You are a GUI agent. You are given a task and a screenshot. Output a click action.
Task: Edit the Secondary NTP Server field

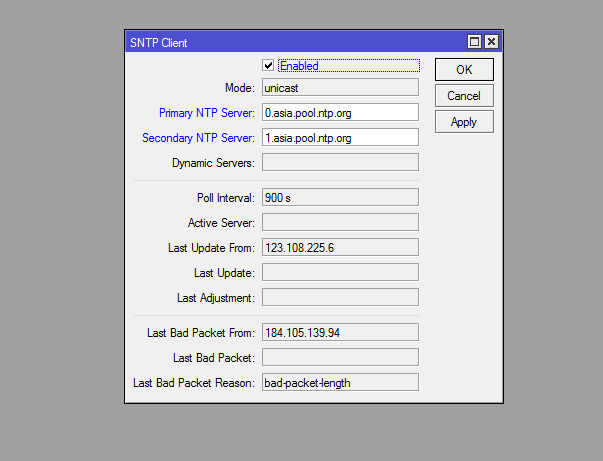click(x=340, y=138)
